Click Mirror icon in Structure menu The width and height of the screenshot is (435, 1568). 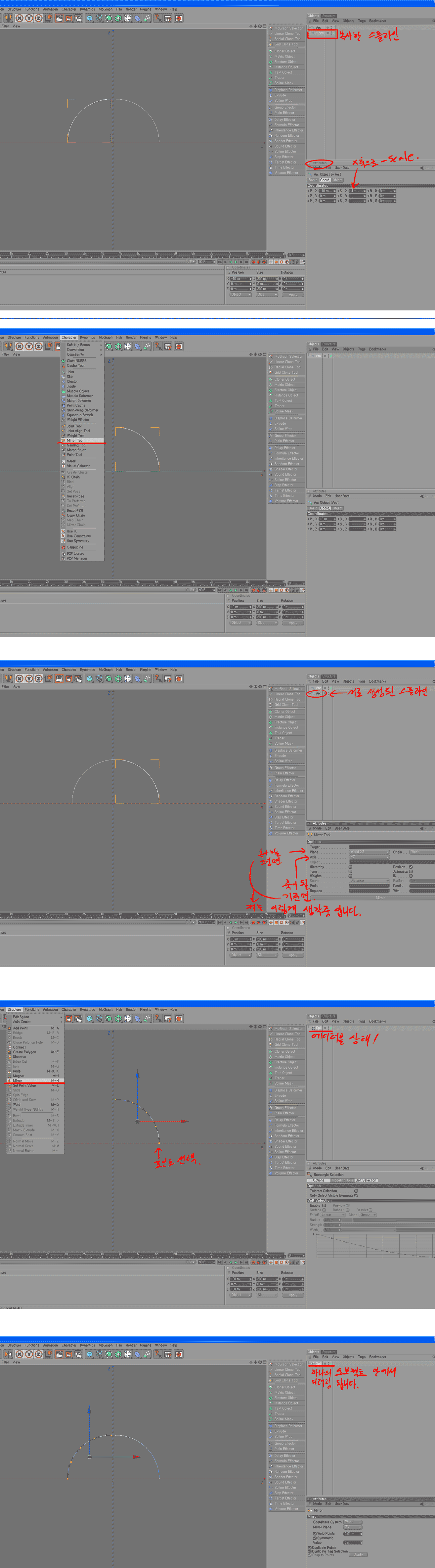(9, 1081)
